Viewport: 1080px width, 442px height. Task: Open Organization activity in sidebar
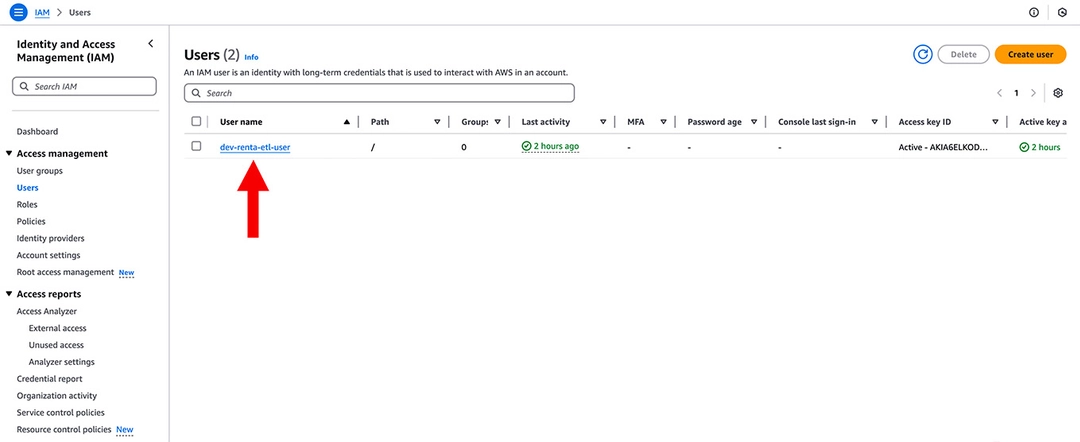point(56,396)
